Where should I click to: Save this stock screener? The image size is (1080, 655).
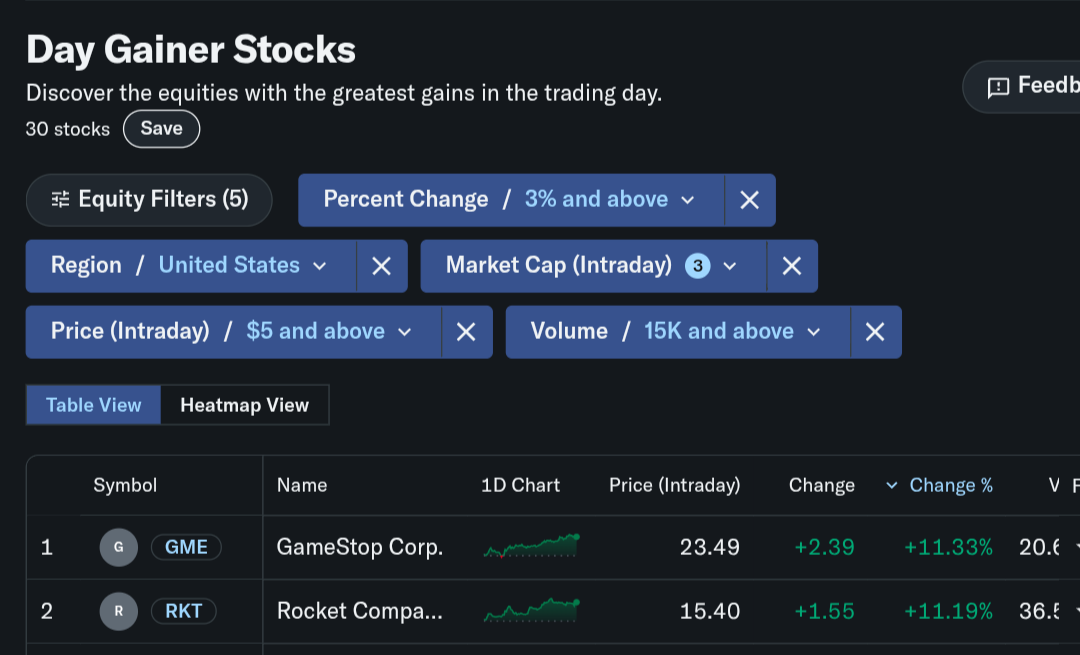pos(161,129)
